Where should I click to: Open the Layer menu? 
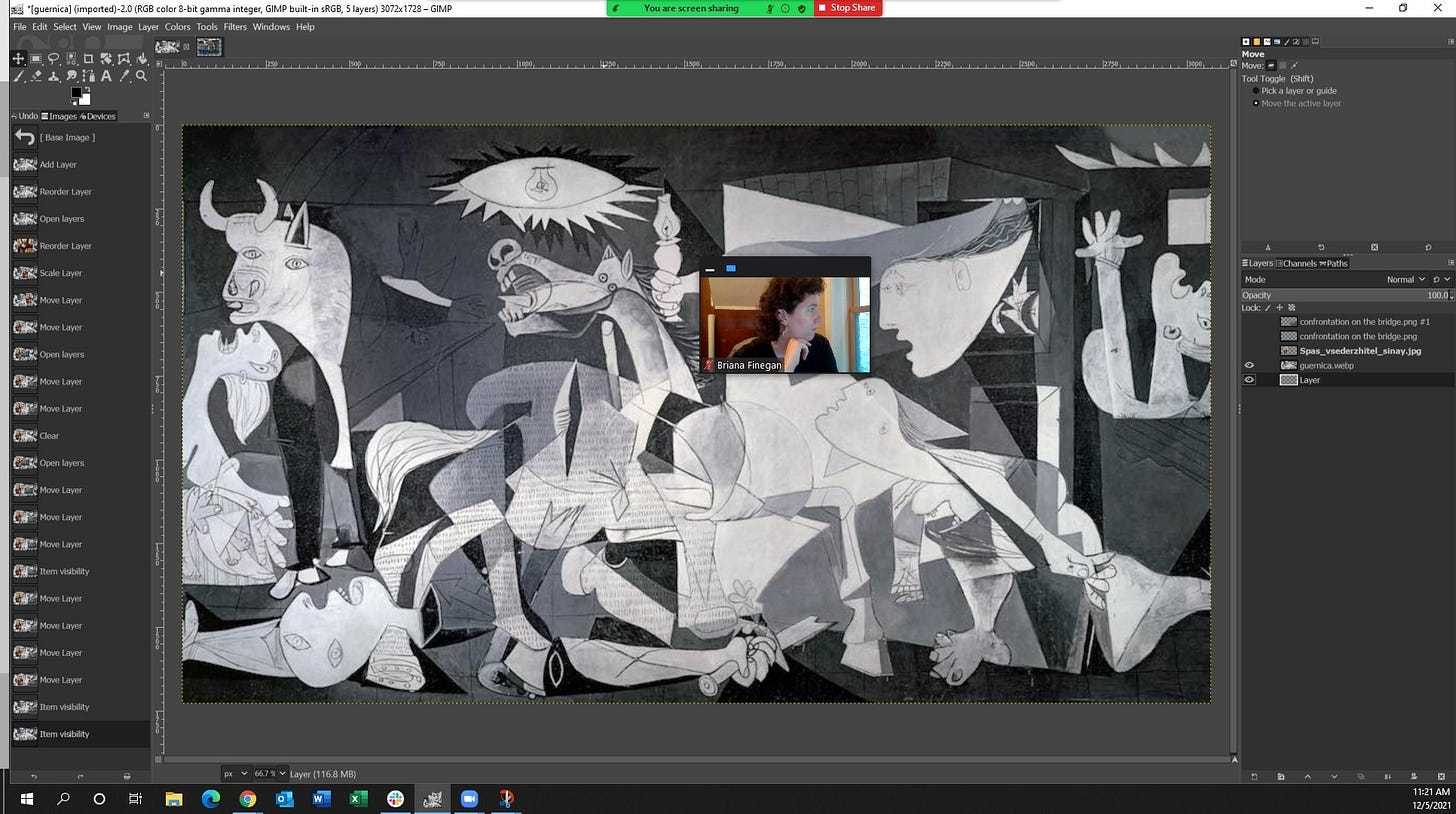(148, 27)
